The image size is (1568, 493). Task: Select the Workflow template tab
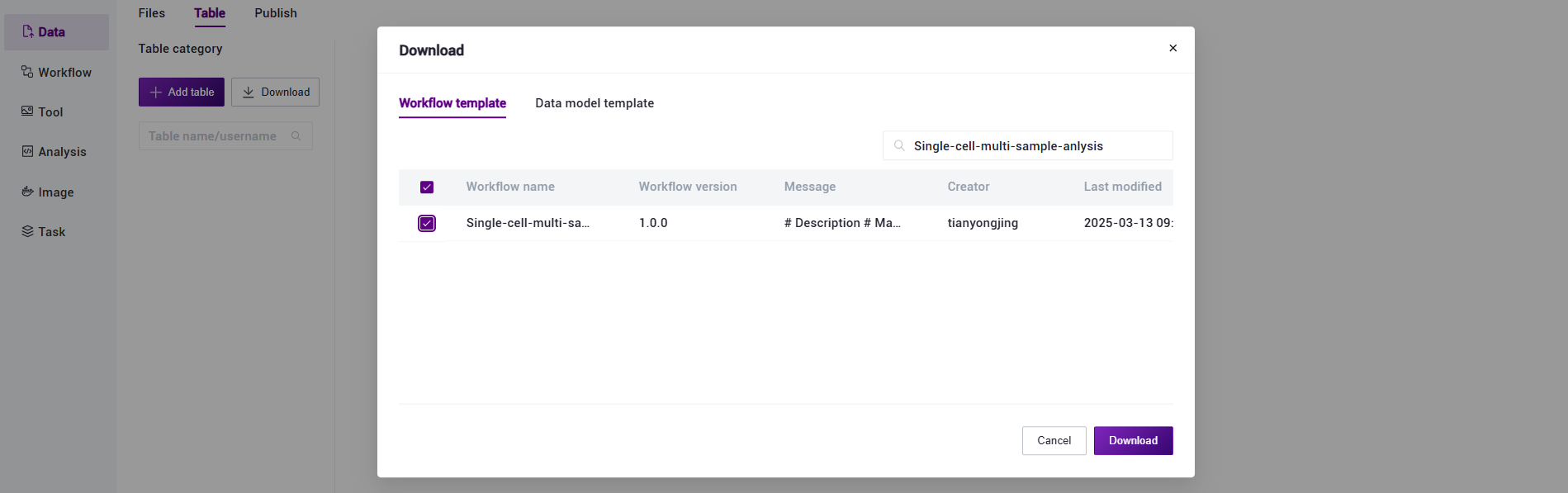[x=452, y=103]
